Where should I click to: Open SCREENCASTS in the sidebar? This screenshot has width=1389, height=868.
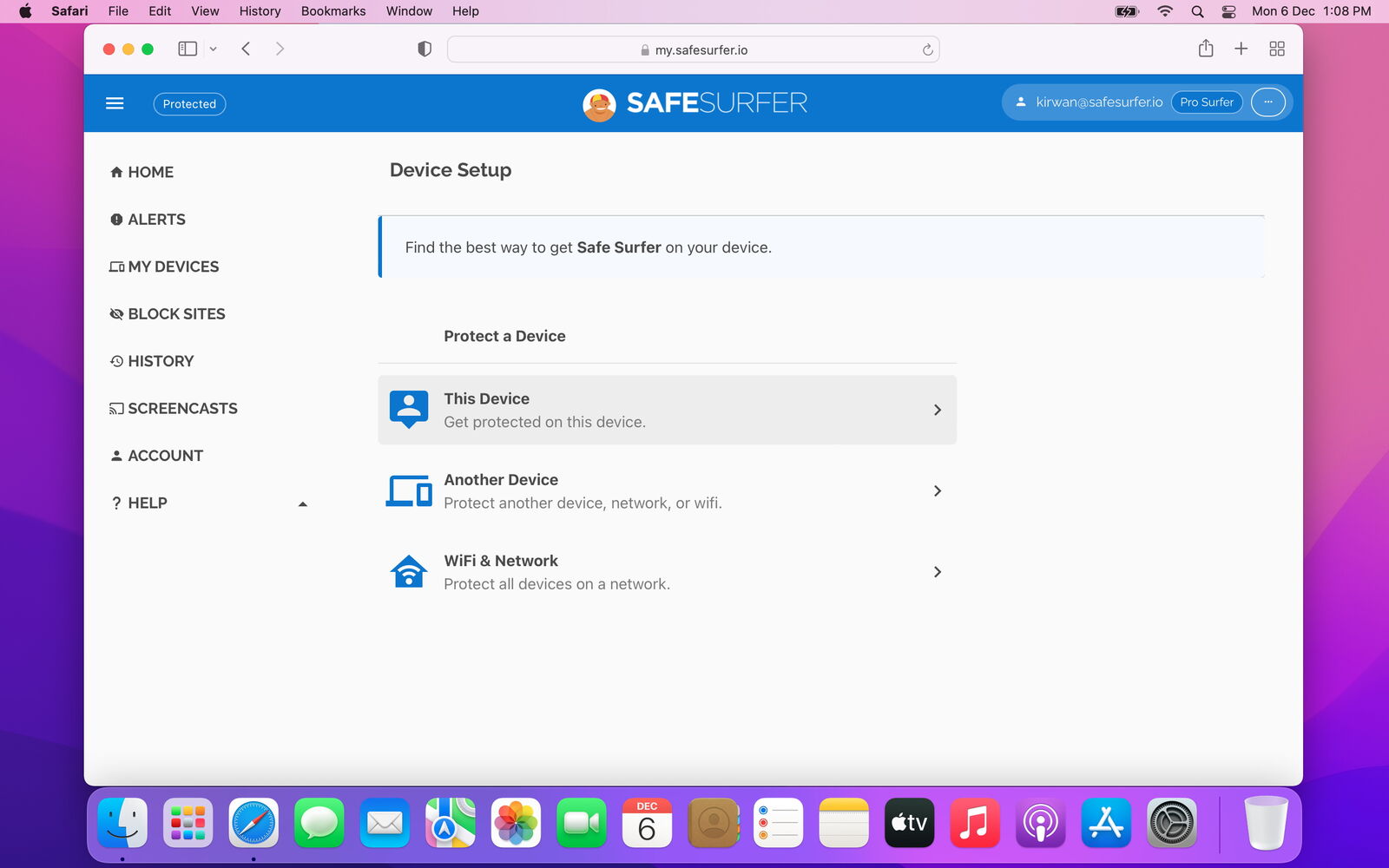174,409
